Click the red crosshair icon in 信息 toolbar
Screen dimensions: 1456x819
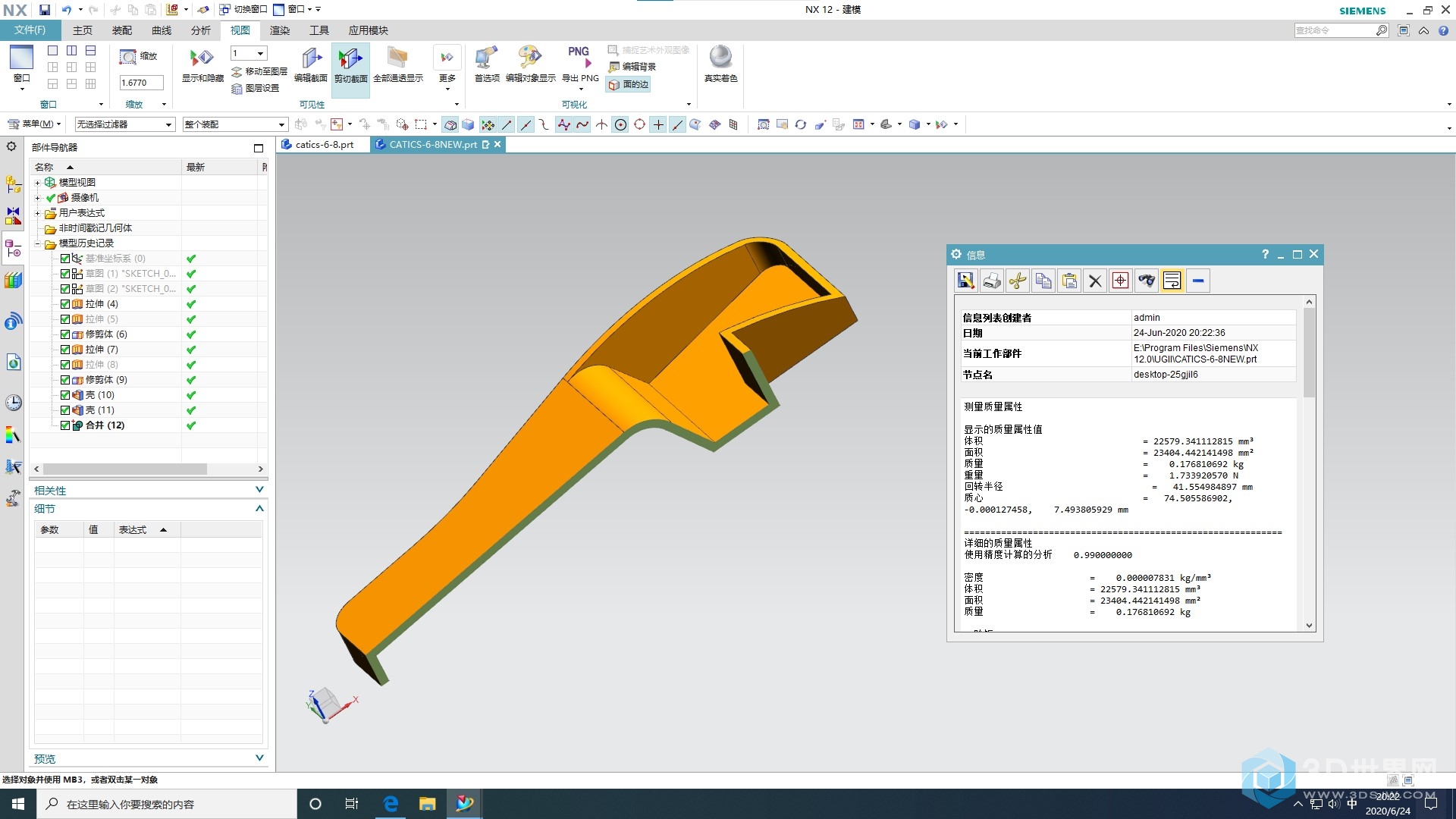[x=1121, y=281]
